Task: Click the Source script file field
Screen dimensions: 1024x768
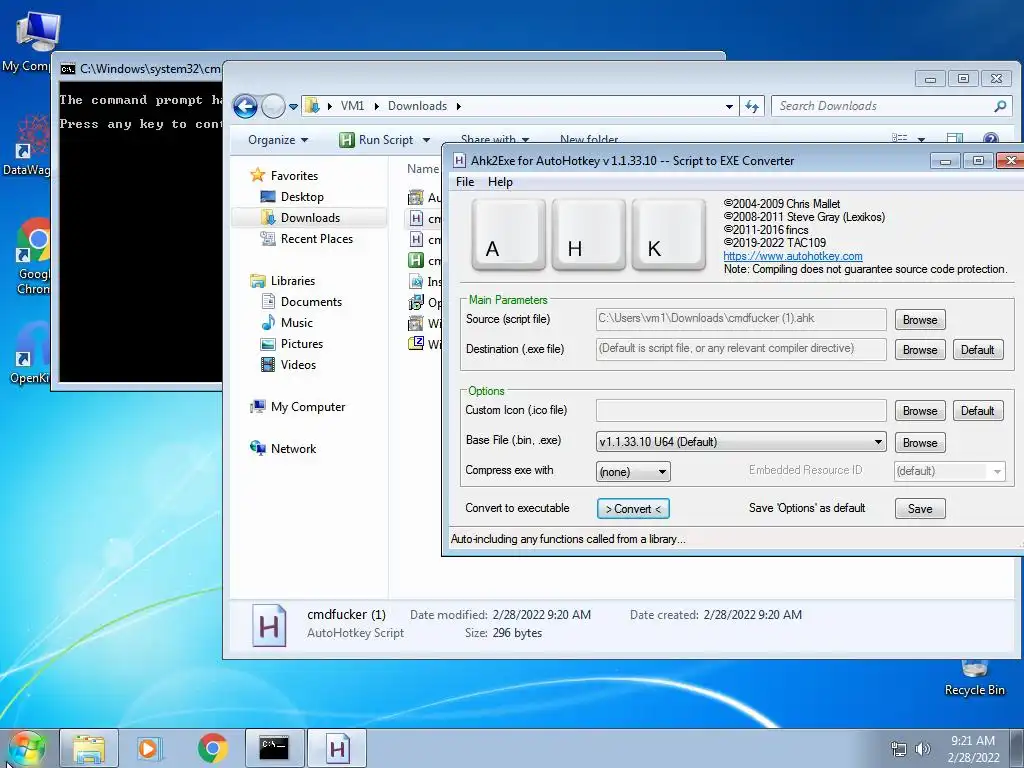Action: (741, 319)
